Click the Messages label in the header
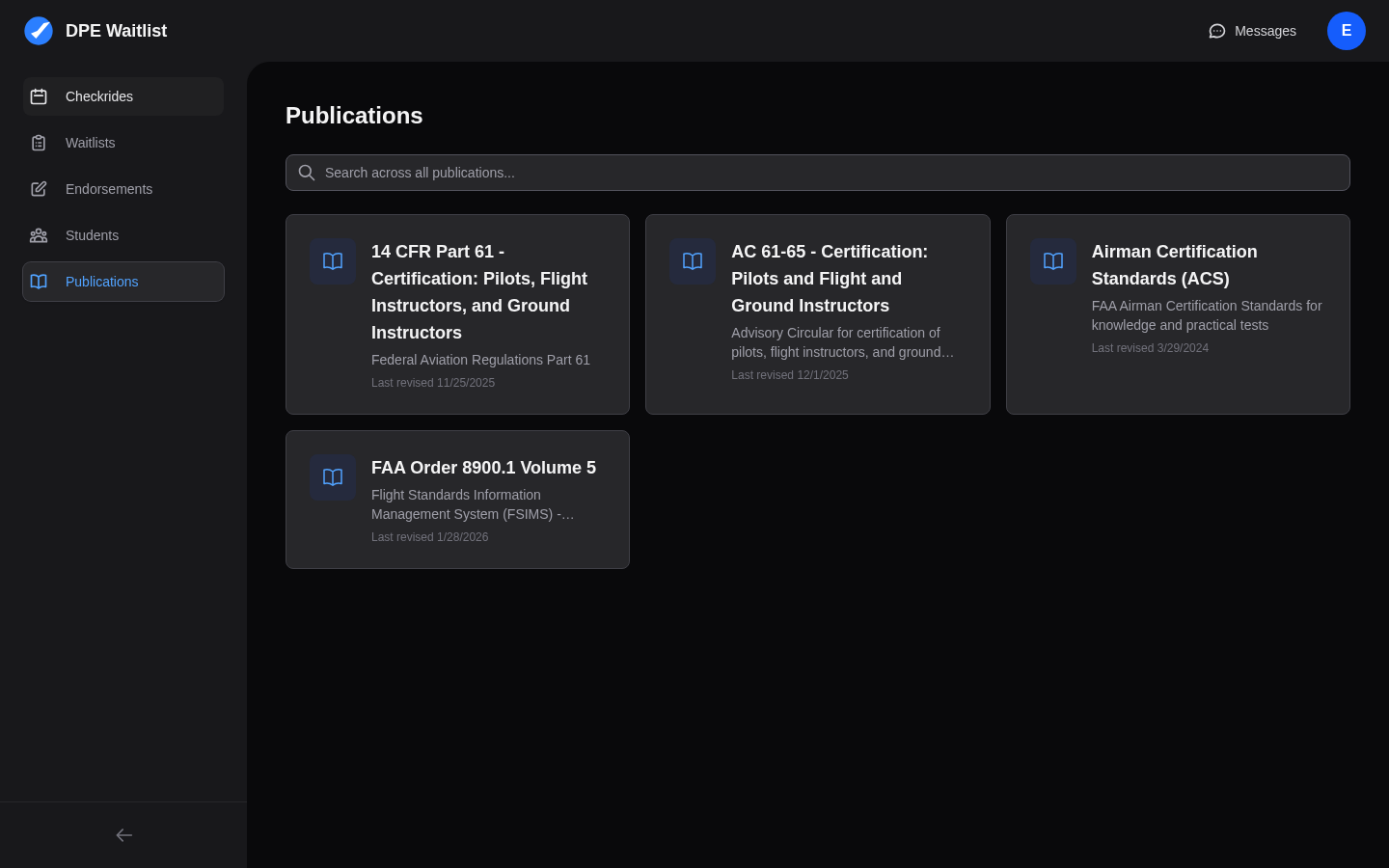 (1265, 31)
